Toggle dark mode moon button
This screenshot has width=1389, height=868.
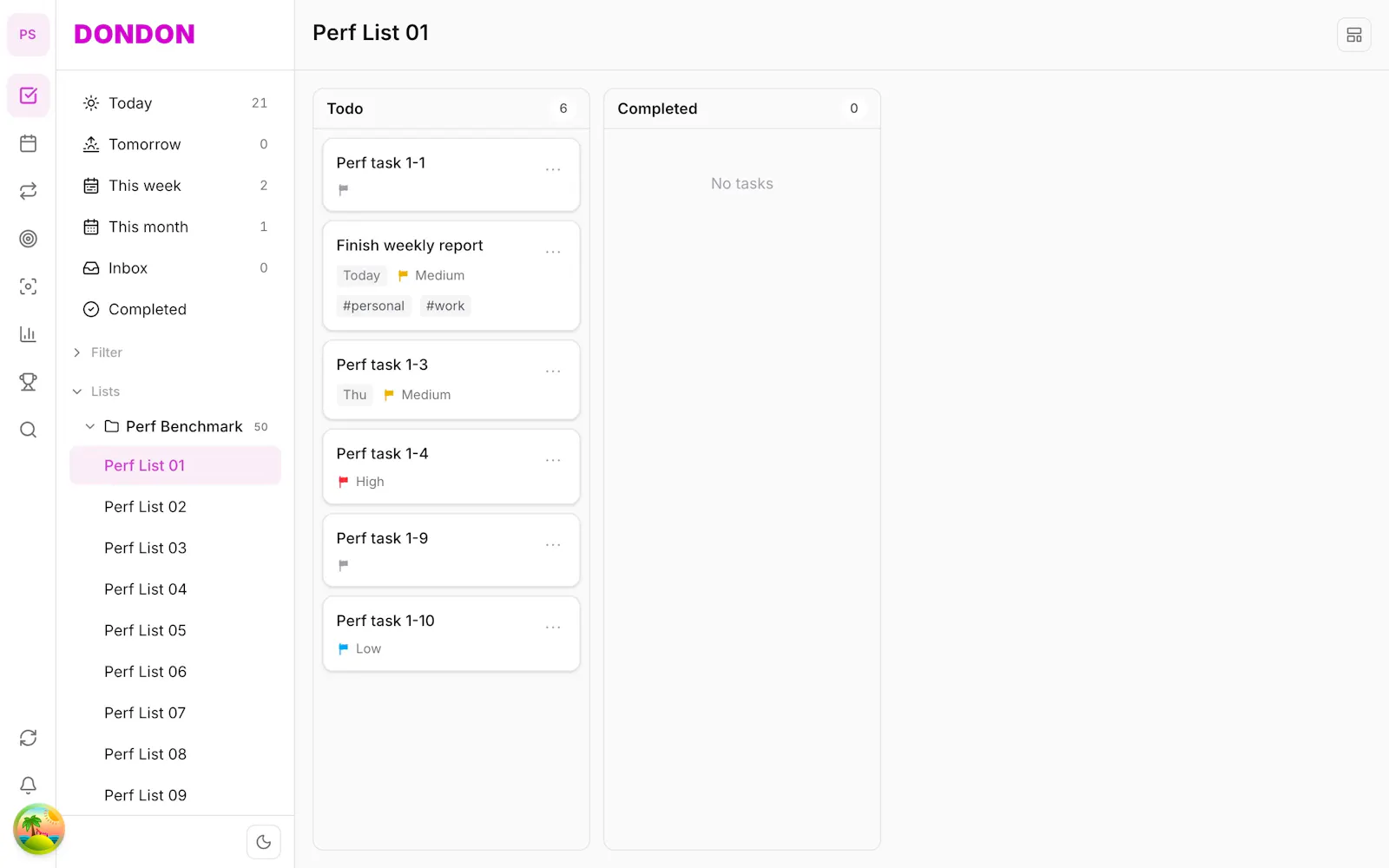coord(264,842)
